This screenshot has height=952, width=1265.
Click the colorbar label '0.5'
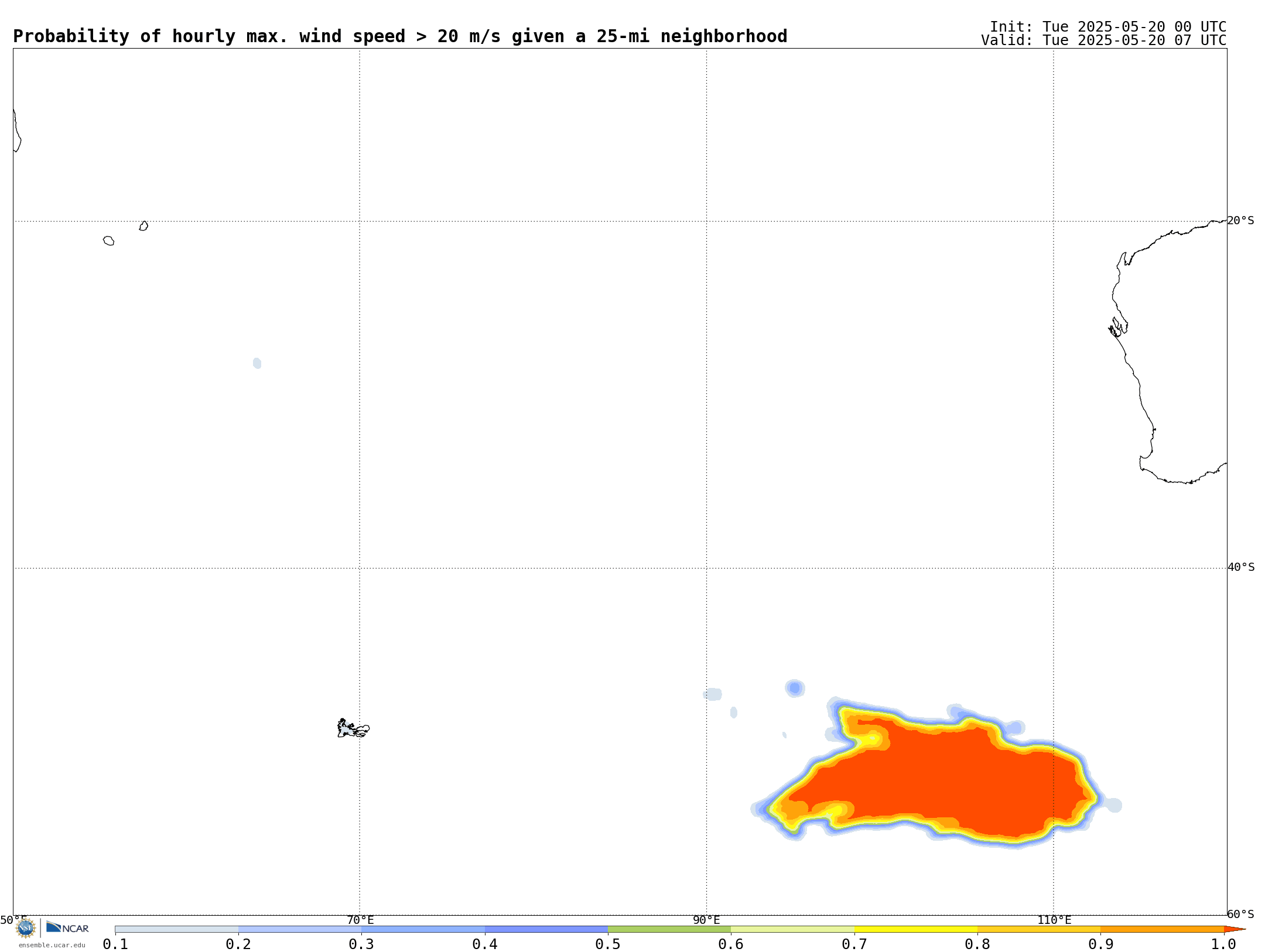pyautogui.click(x=608, y=944)
